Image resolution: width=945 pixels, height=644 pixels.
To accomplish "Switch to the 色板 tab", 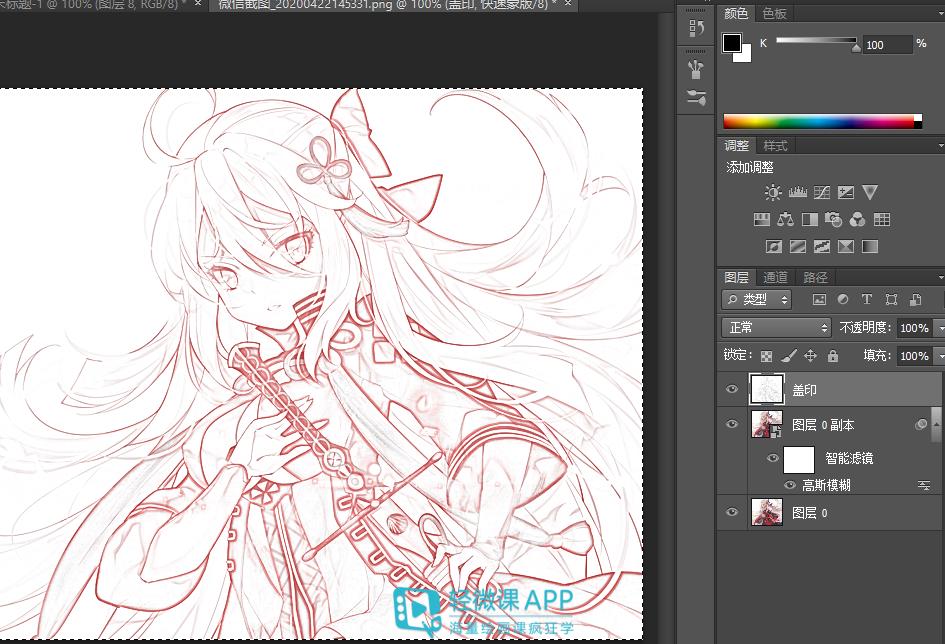I will (774, 14).
